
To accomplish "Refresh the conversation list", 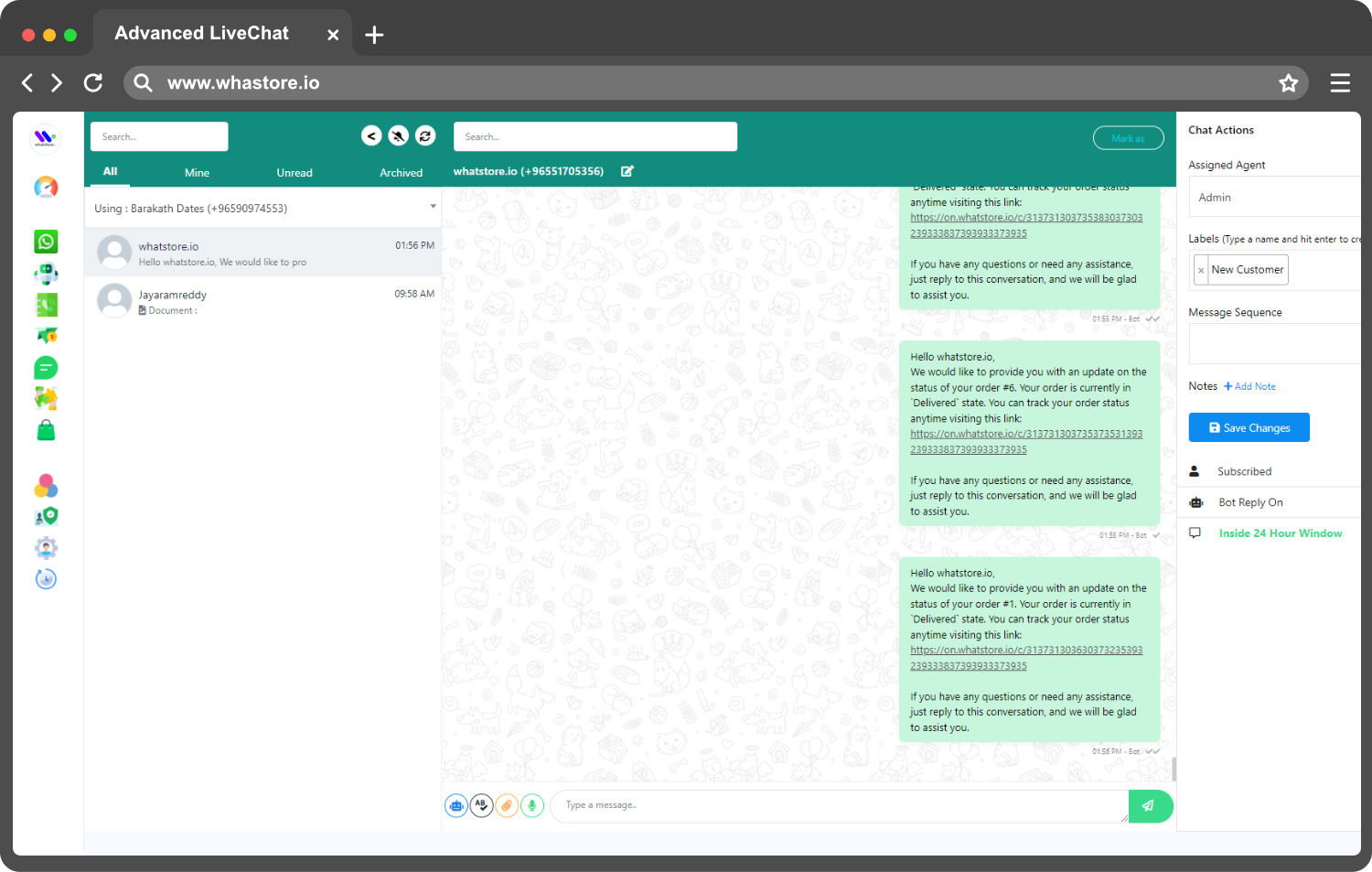I will click(x=425, y=135).
